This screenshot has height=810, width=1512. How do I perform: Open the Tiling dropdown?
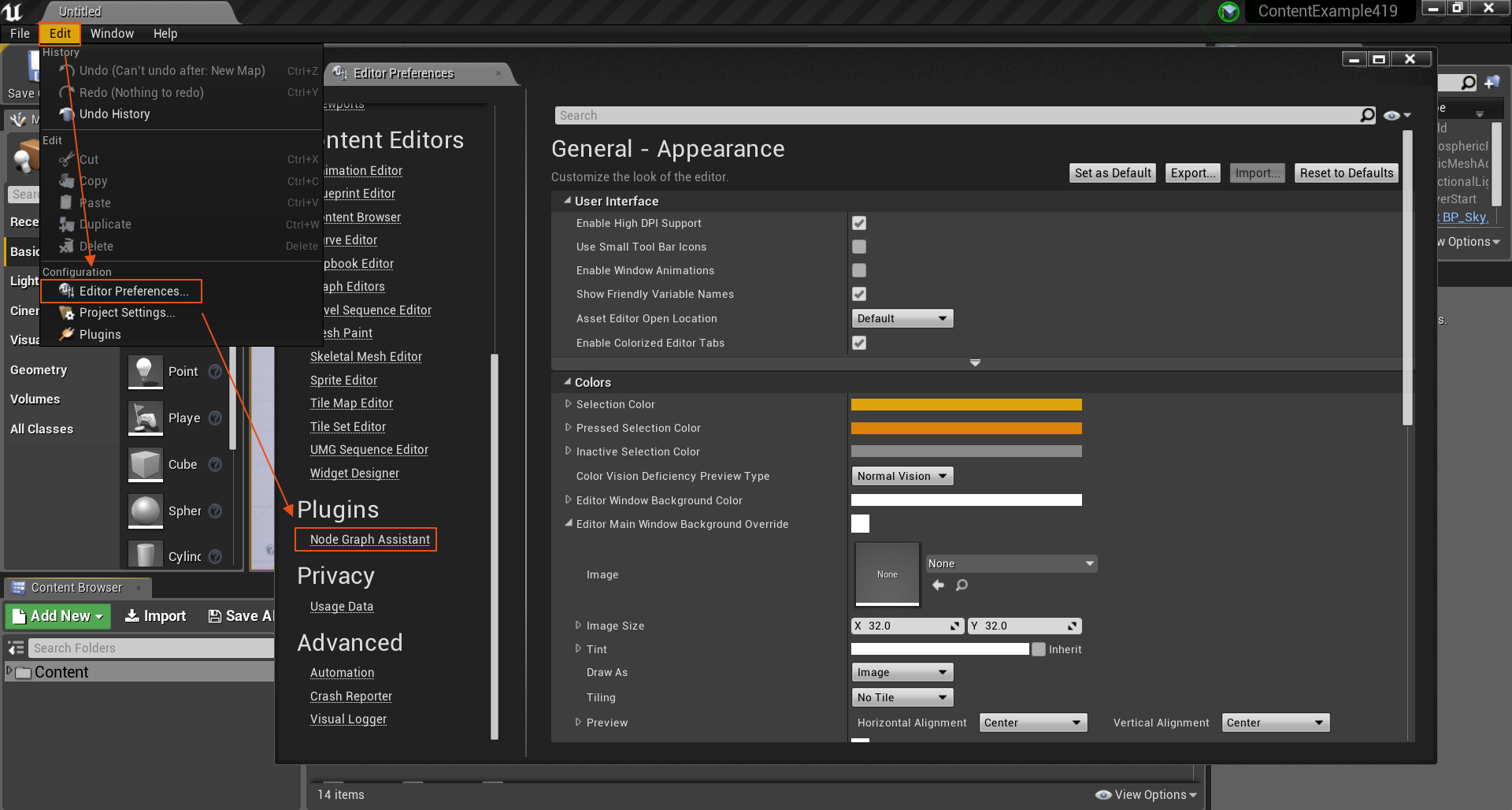coord(902,697)
